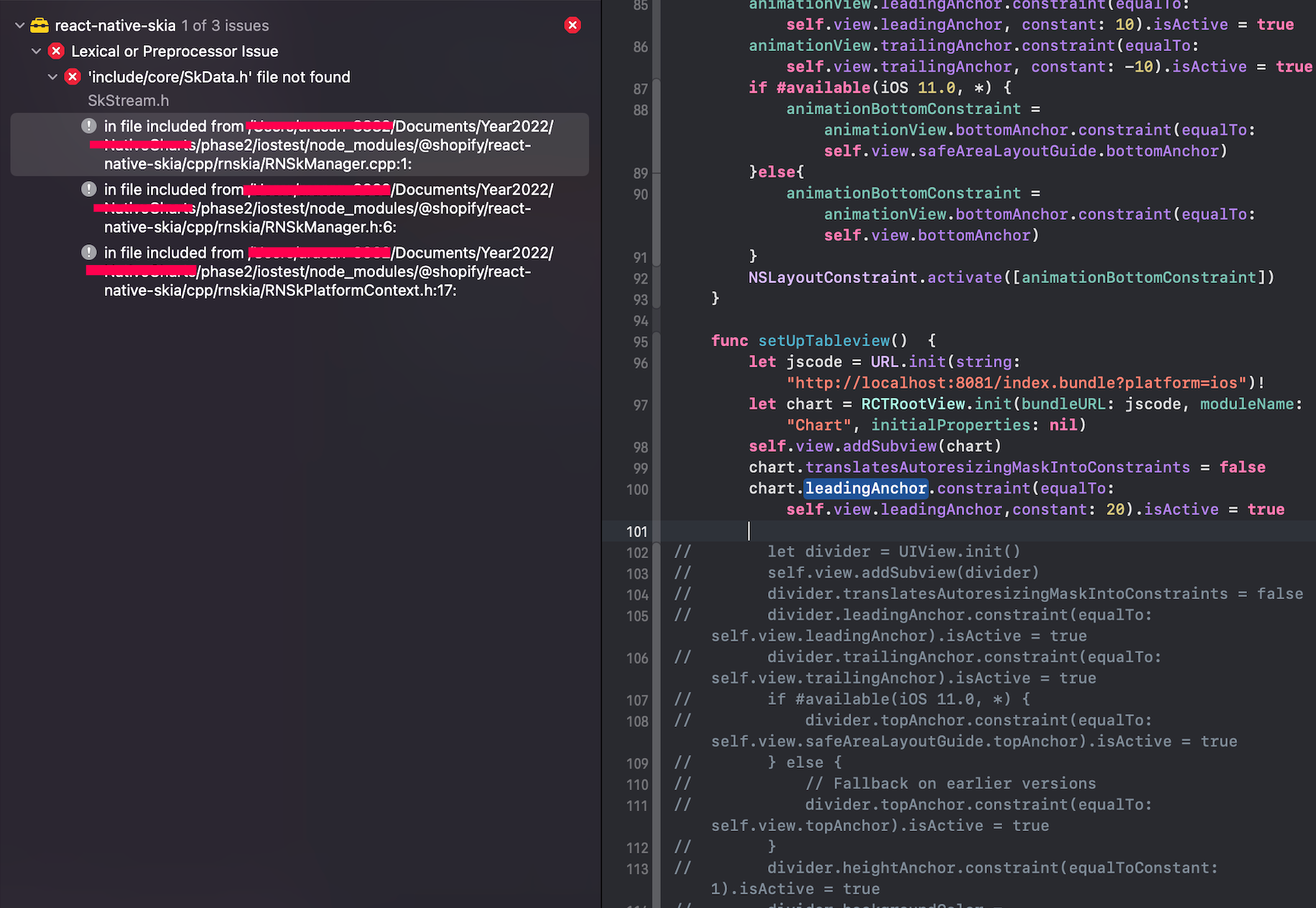Click the error icon beside Lexical or Preprocessor Issue
The image size is (1316, 908).
pos(56,51)
